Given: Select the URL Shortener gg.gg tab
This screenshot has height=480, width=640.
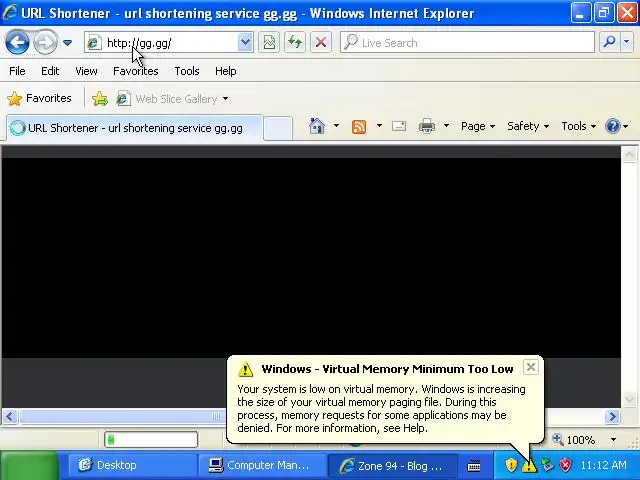Looking at the screenshot, I should click(x=135, y=128).
